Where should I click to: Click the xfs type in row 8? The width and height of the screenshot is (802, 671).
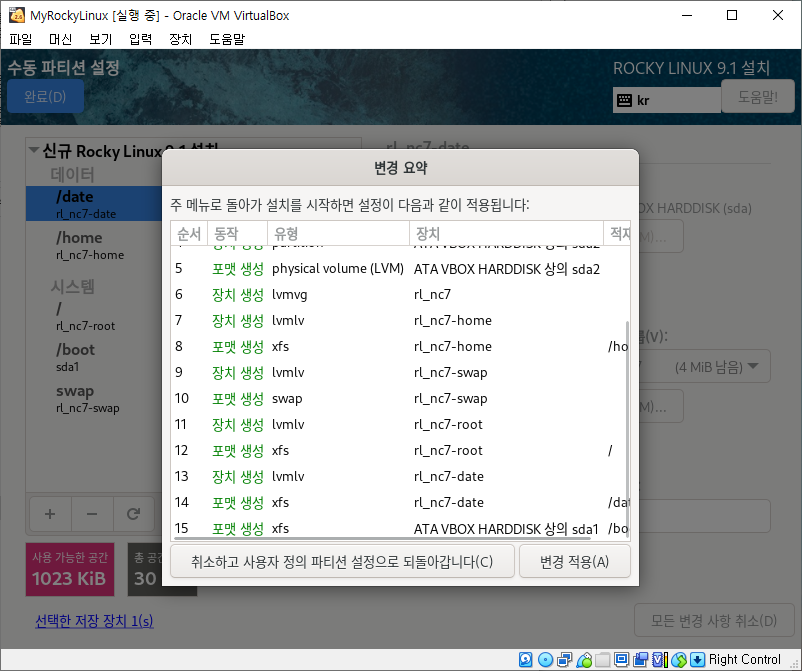pos(280,347)
